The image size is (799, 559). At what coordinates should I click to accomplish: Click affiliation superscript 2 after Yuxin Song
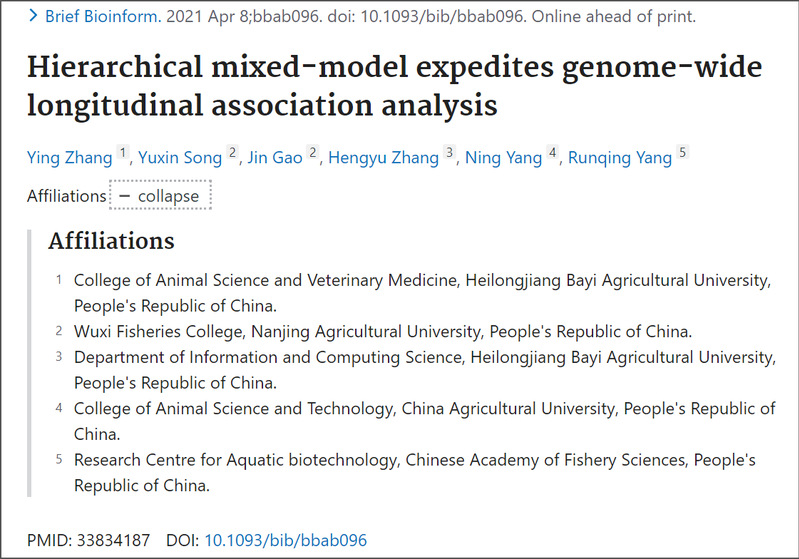(232, 152)
